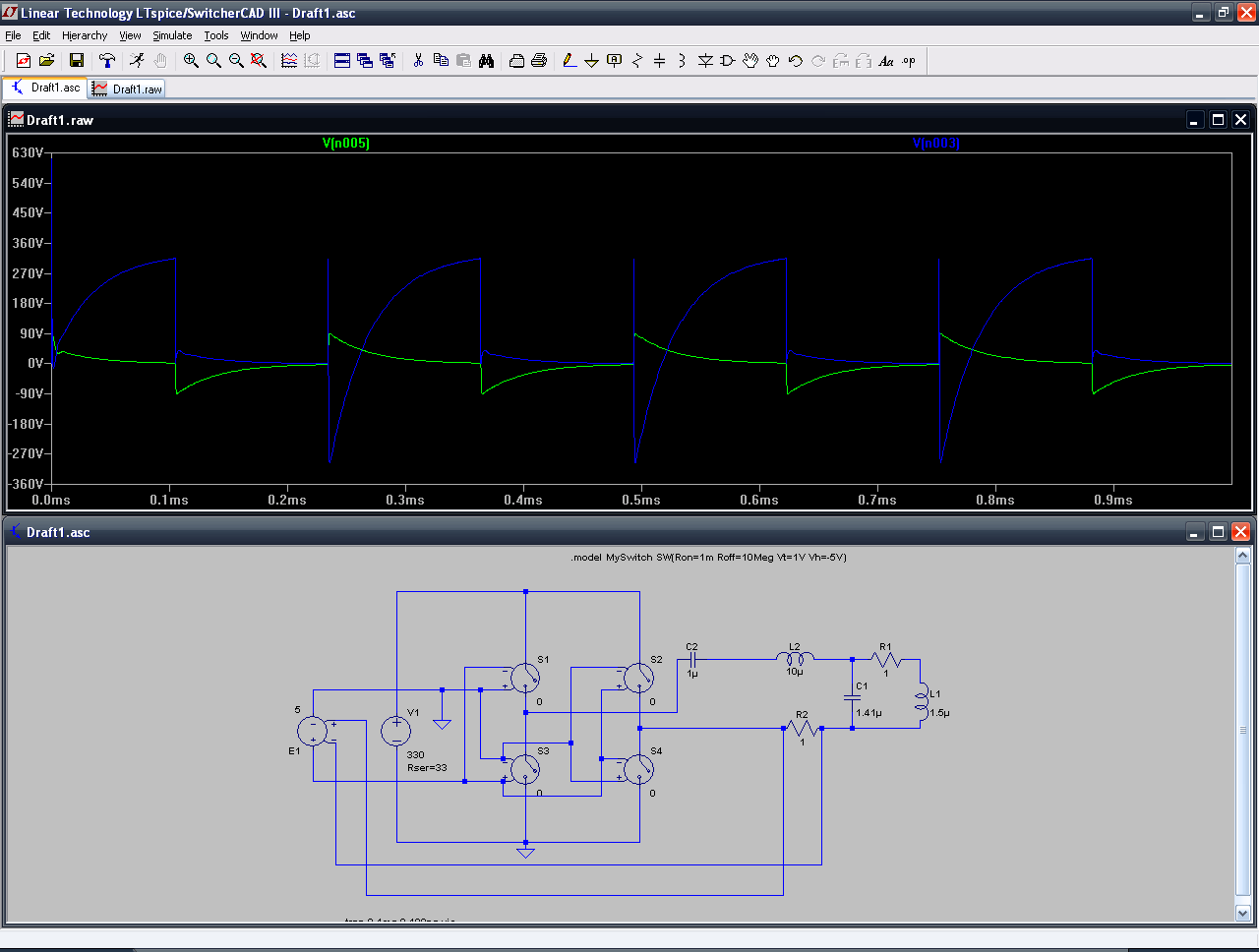Open the View menu
Image resolution: width=1259 pixels, height=952 pixels.
point(130,35)
